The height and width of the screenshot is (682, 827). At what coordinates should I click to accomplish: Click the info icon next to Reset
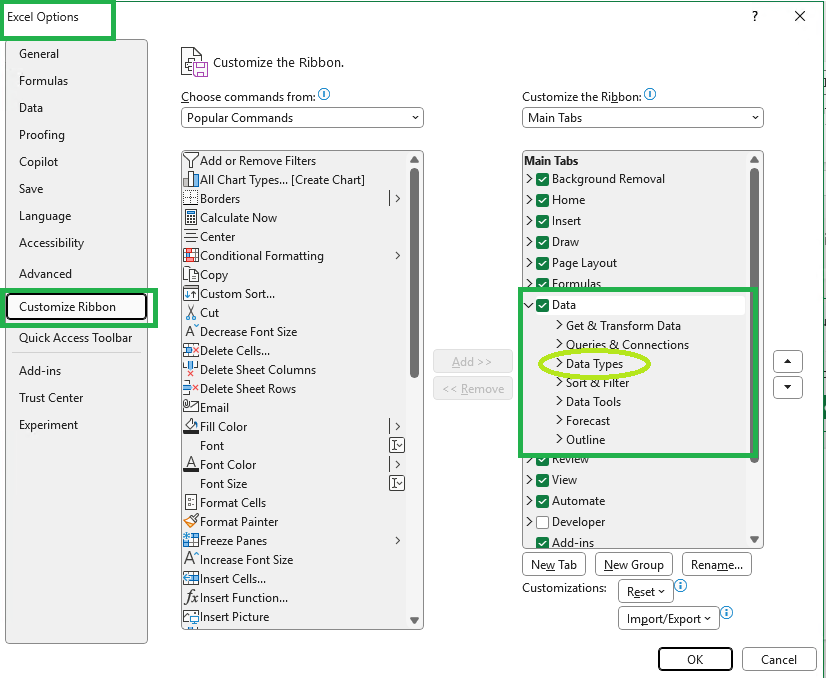point(680,585)
